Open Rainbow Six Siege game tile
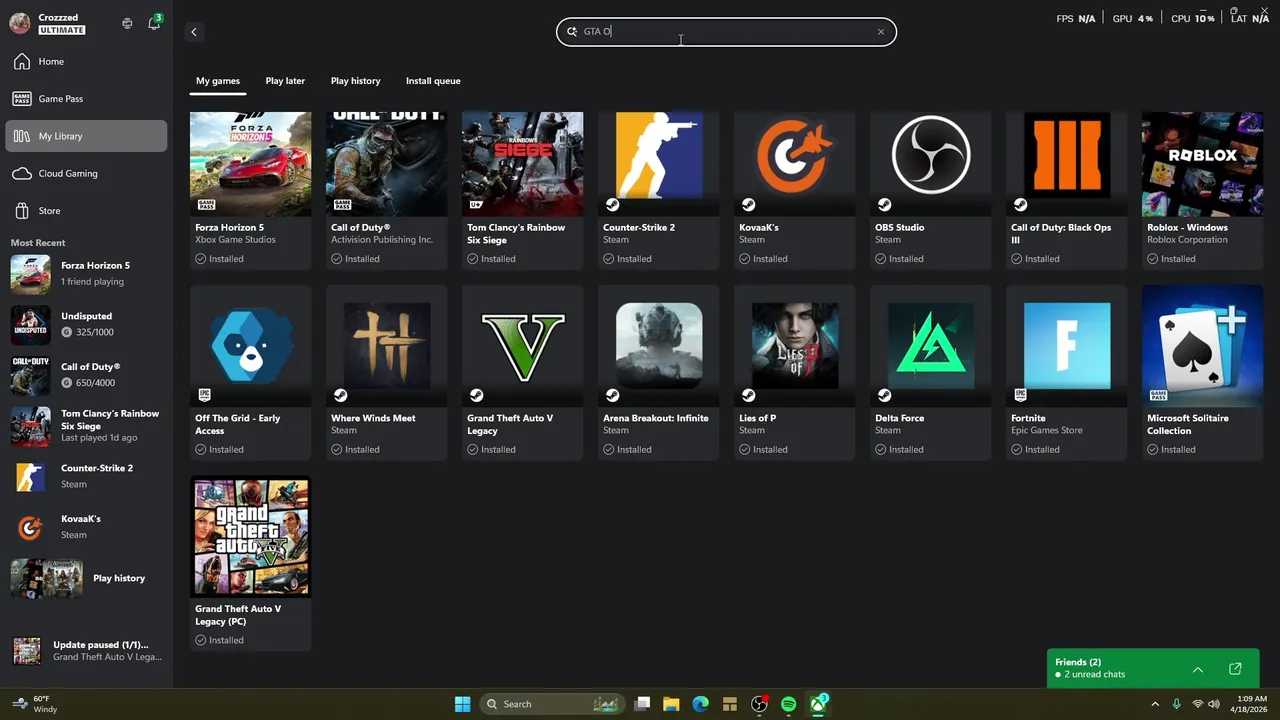 522,190
